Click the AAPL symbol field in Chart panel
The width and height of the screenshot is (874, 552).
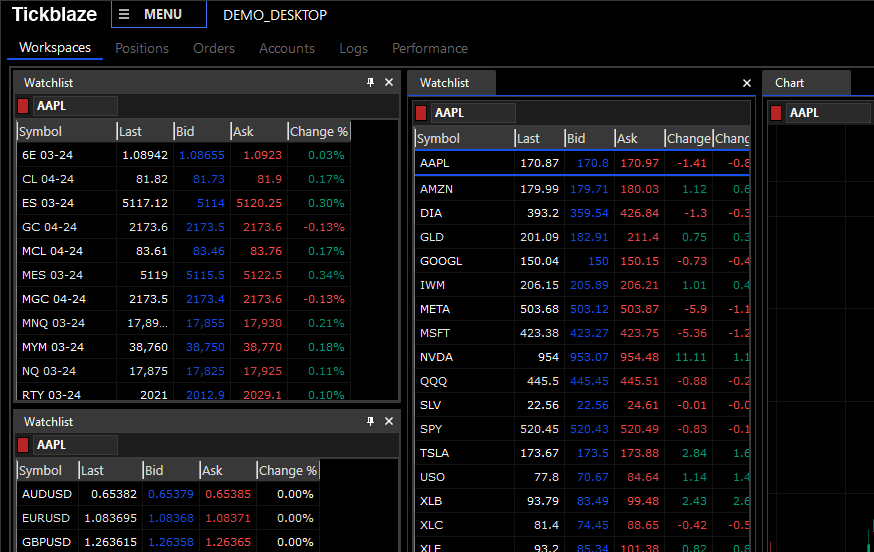pos(828,113)
